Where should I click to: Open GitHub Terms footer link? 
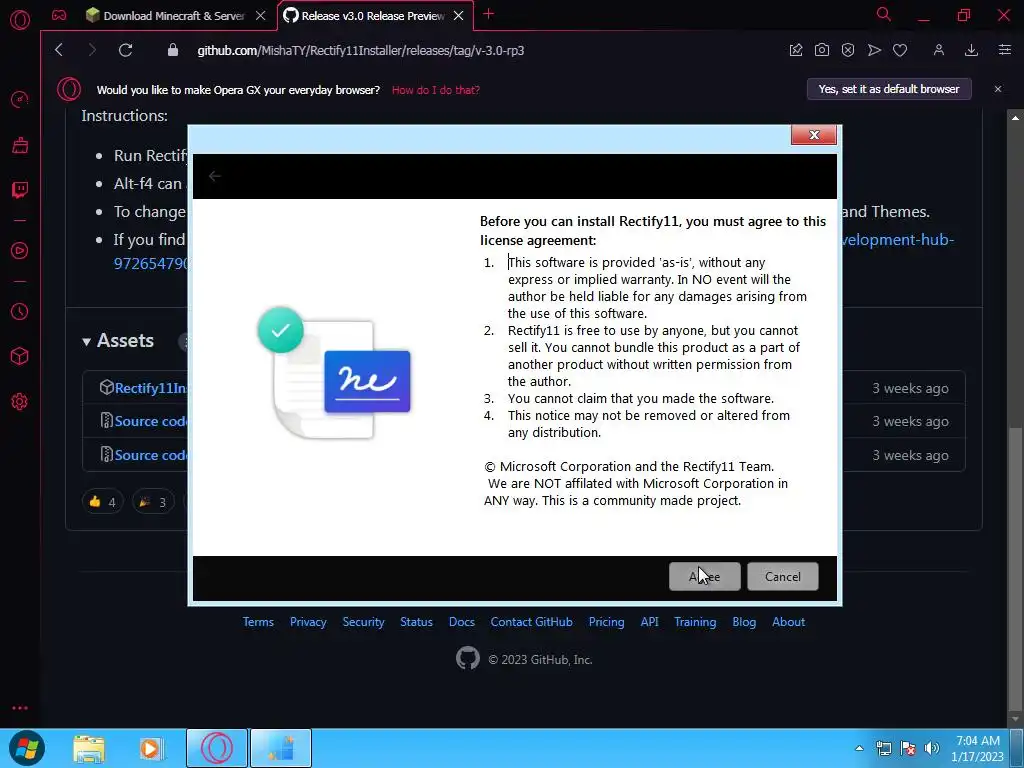(258, 622)
